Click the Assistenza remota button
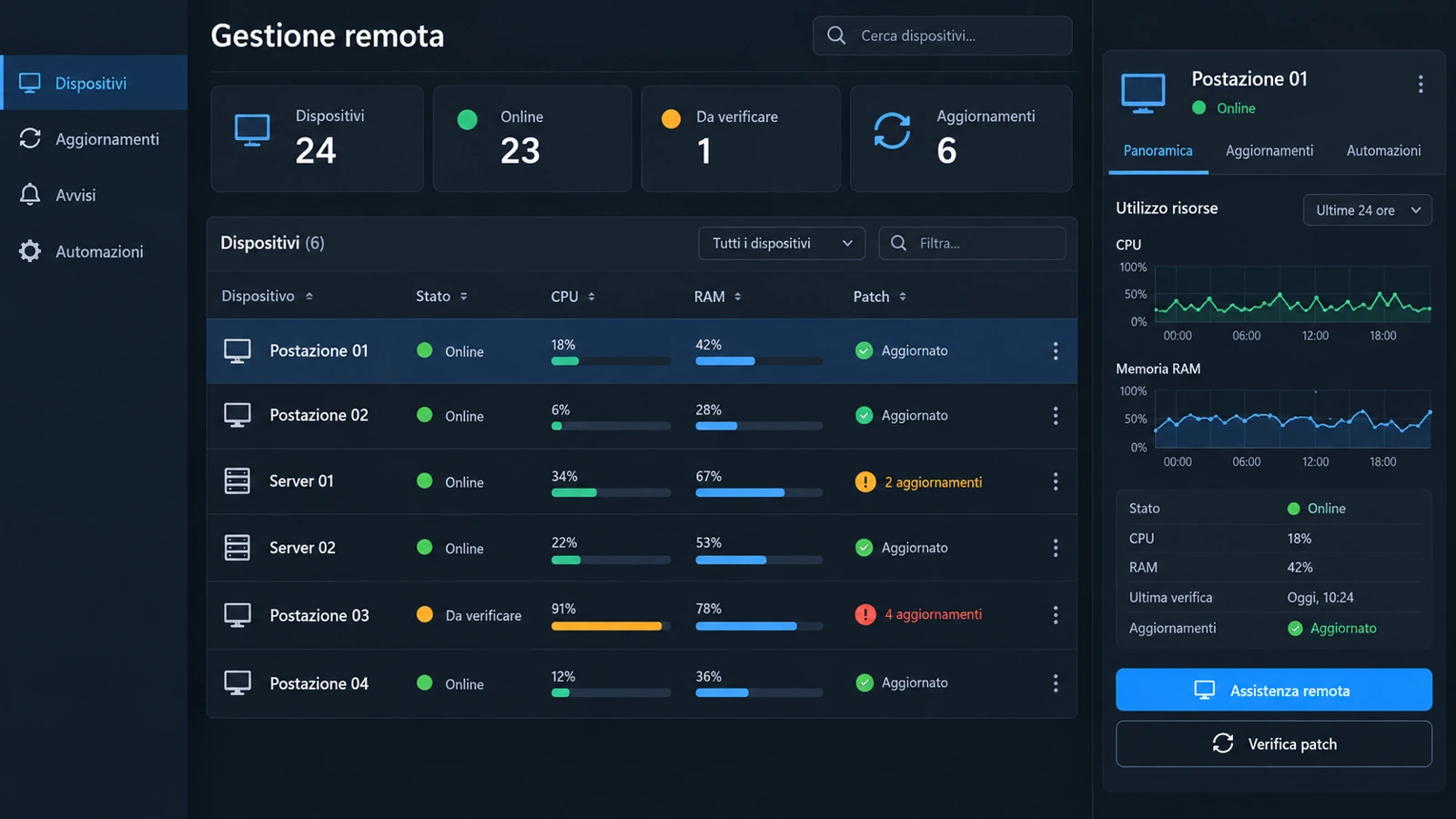Screen dimensions: 1456x819 1274,690
